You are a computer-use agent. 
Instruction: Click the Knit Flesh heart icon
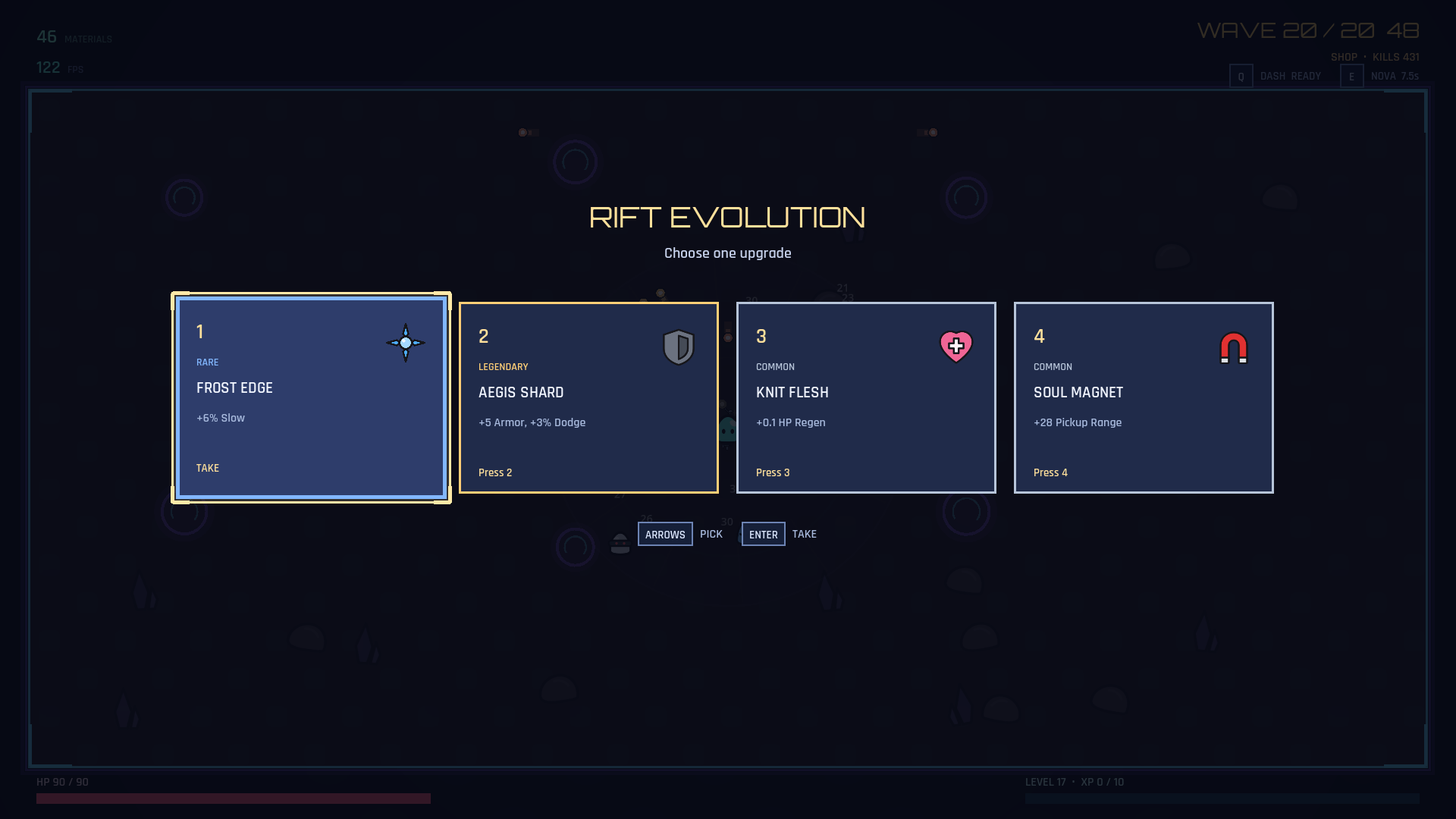point(956,347)
